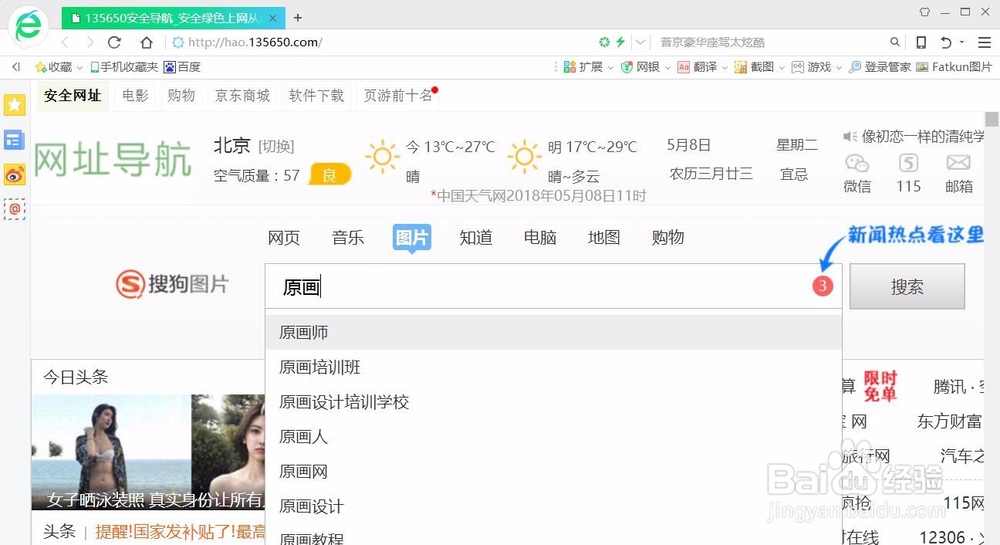
Task: Open the news list sidebar icon
Action: (x=15, y=140)
